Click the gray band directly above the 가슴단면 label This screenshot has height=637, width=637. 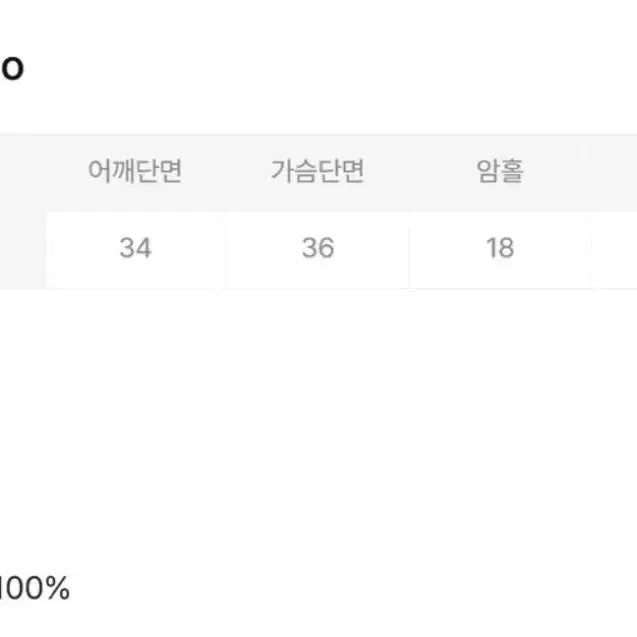[x=317, y=143]
